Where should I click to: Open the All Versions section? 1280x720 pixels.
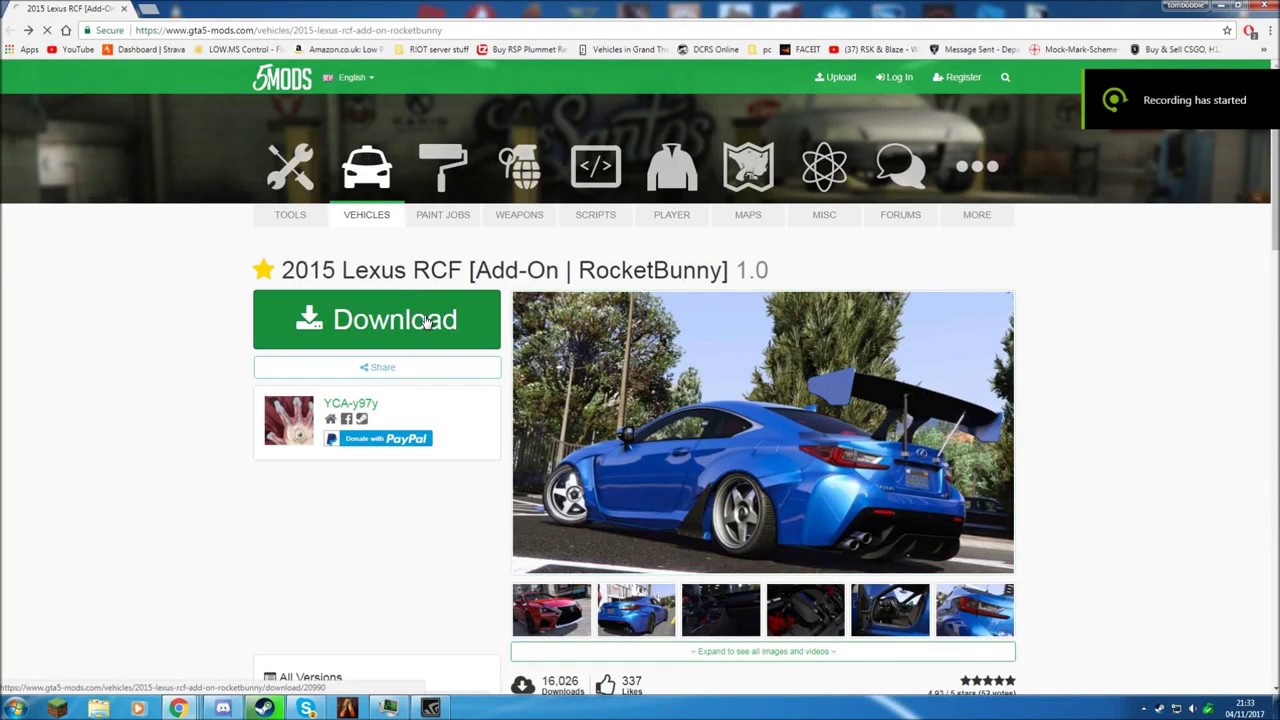pos(303,677)
